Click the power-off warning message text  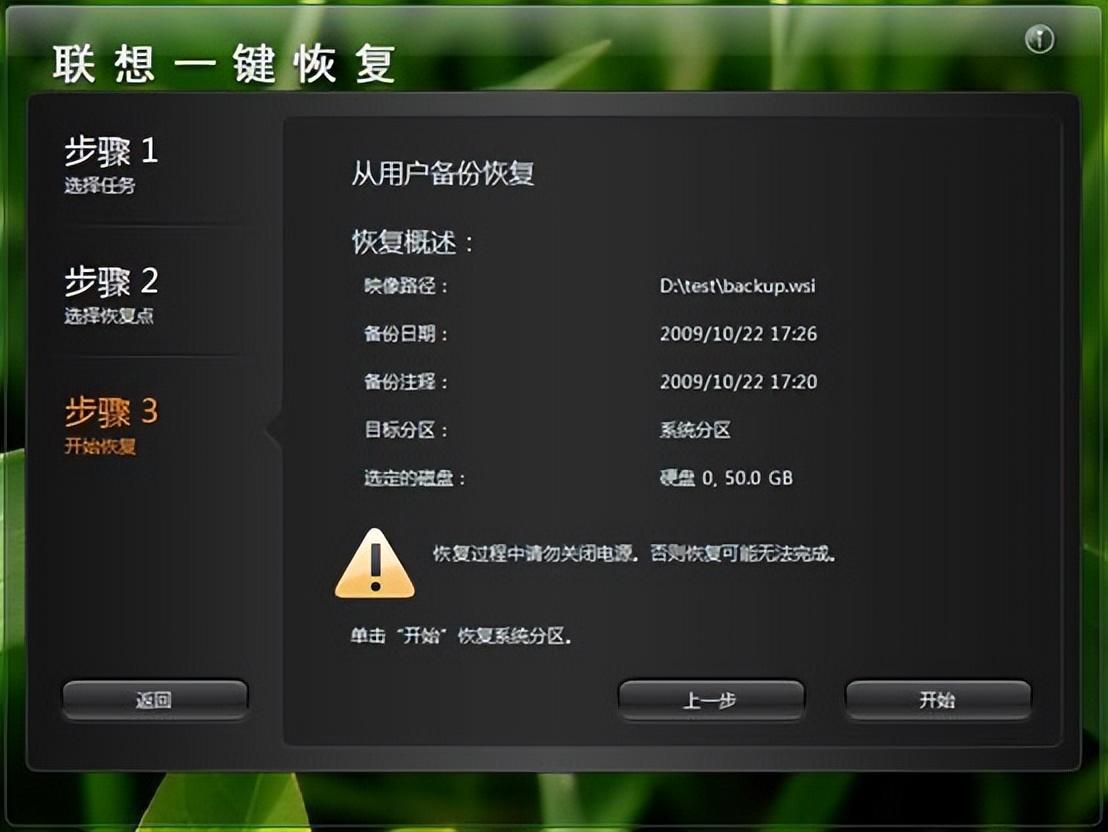[634, 553]
